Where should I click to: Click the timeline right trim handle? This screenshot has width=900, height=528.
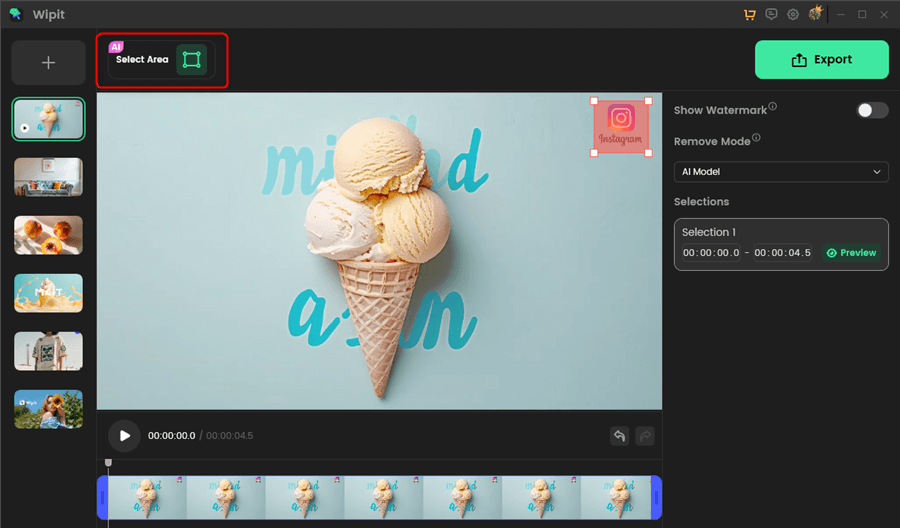pyautogui.click(x=656, y=498)
